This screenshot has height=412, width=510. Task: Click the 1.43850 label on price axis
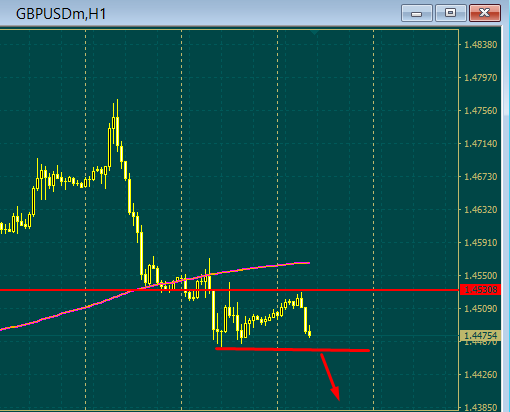point(480,407)
